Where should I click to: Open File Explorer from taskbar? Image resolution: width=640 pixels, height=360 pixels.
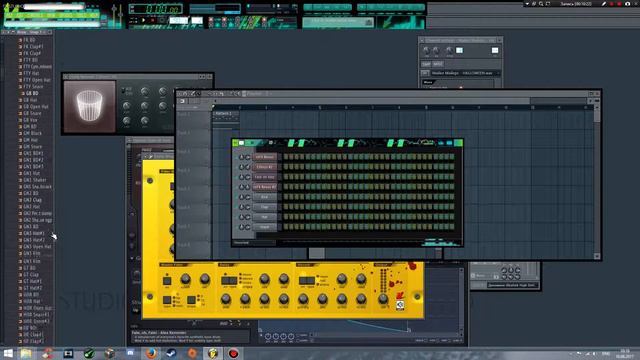coord(26,353)
